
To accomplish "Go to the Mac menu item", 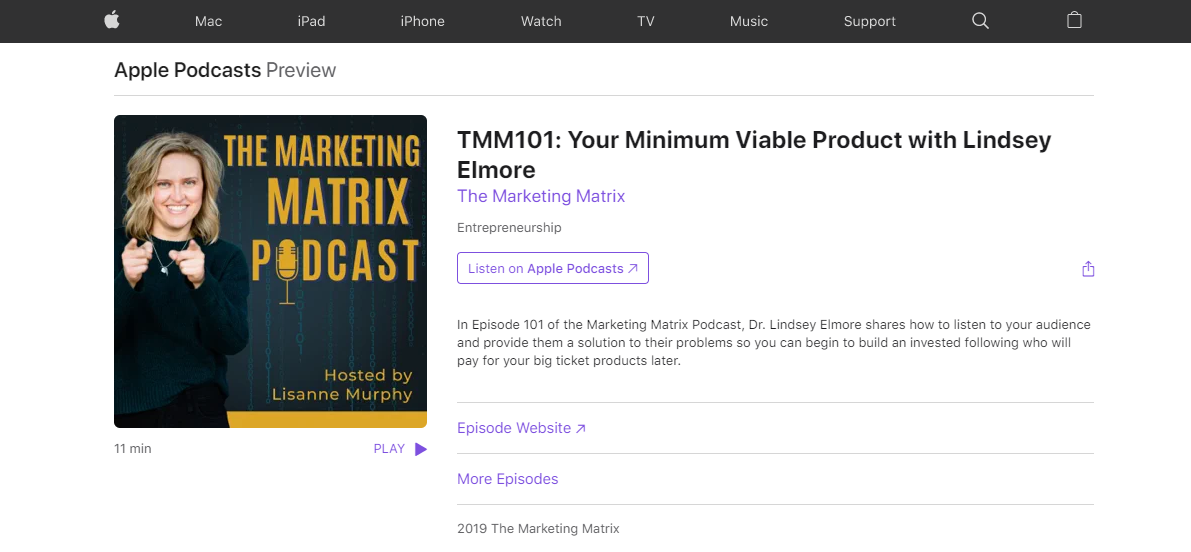I will click(208, 21).
